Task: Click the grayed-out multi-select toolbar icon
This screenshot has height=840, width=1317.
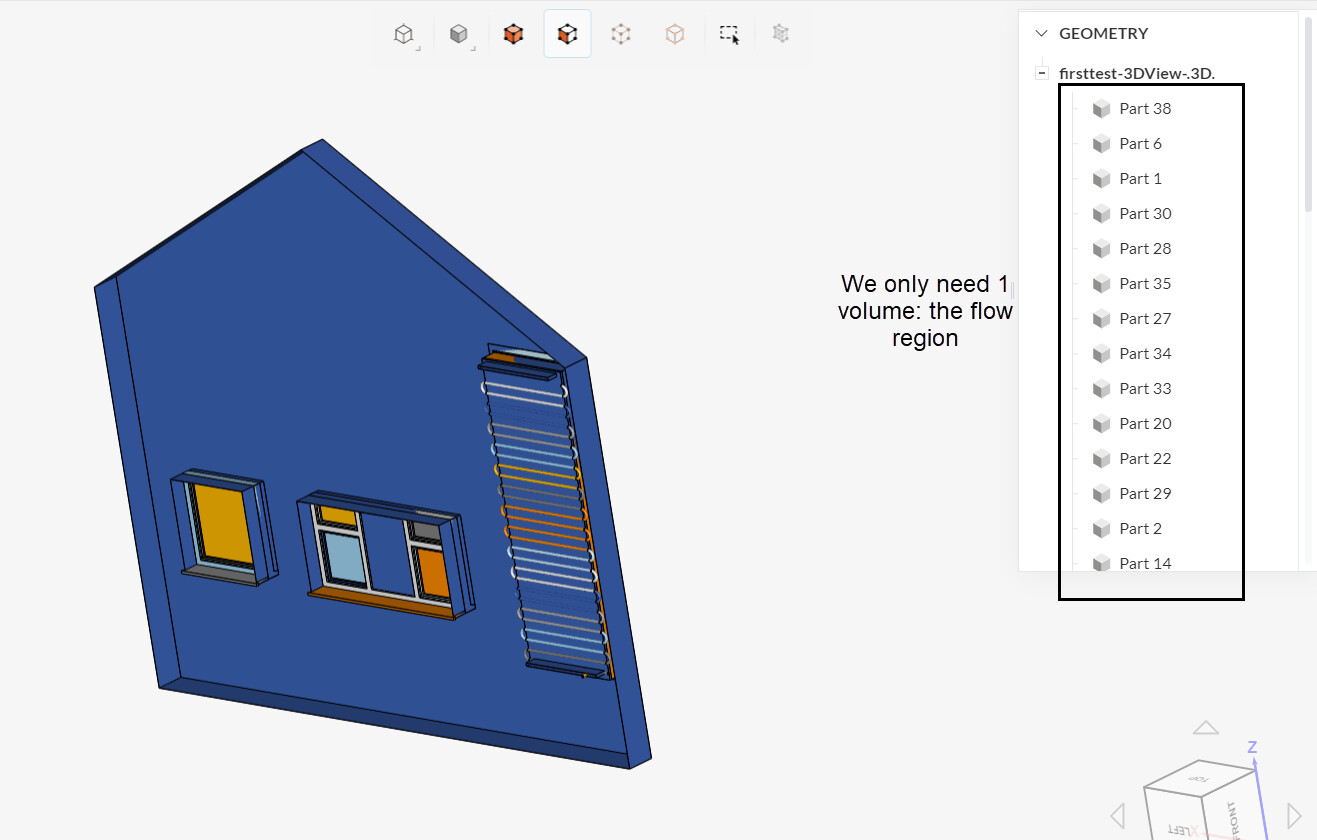Action: 781,33
